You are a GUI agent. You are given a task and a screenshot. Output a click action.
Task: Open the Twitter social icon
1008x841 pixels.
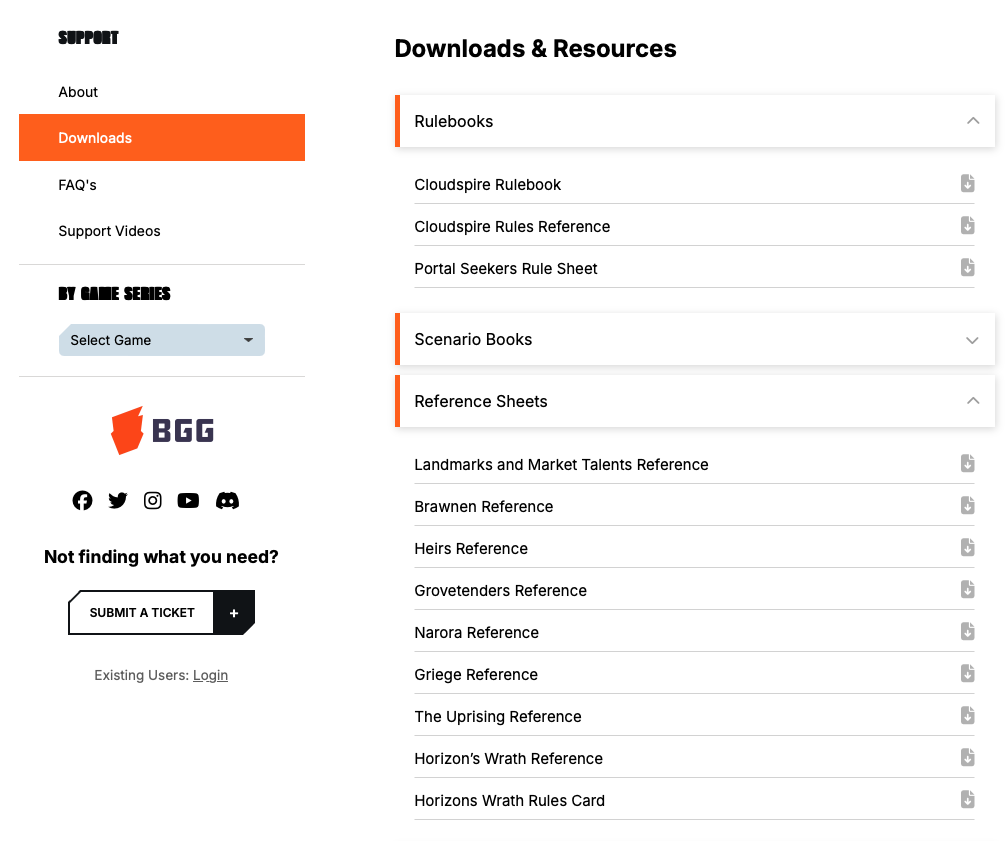coord(118,500)
